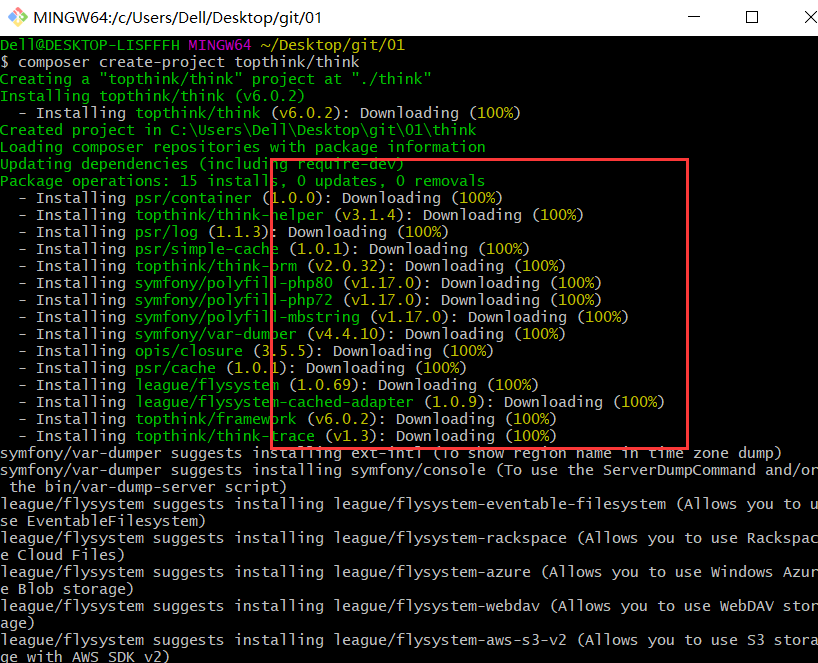Click package name "psr/simple-cache"

pos(207,249)
